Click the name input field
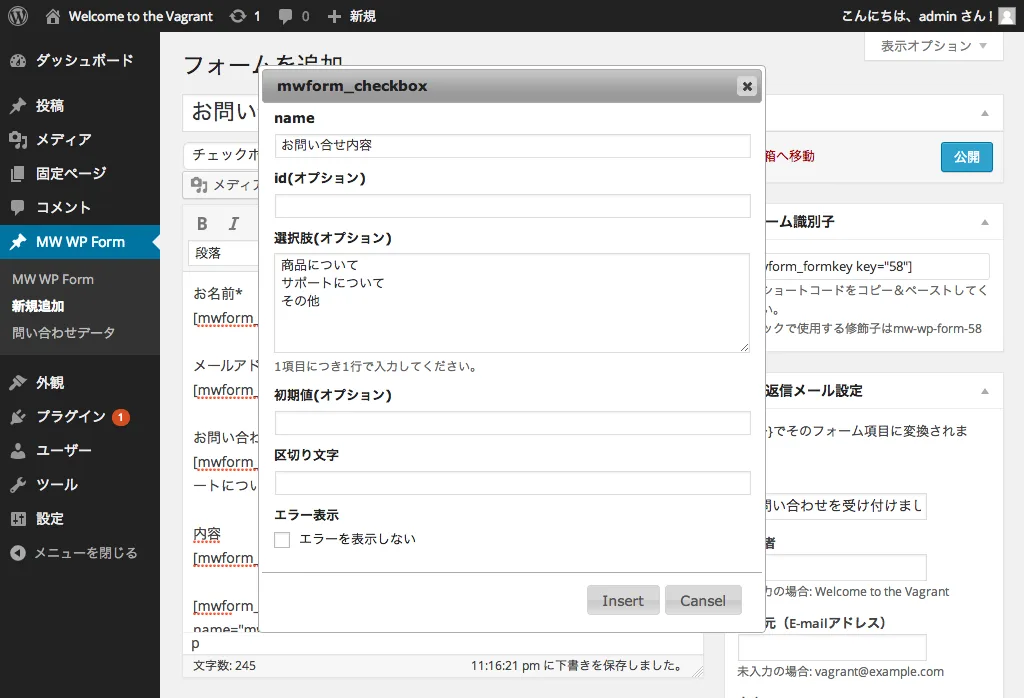Viewport: 1024px width, 698px height. [x=513, y=146]
